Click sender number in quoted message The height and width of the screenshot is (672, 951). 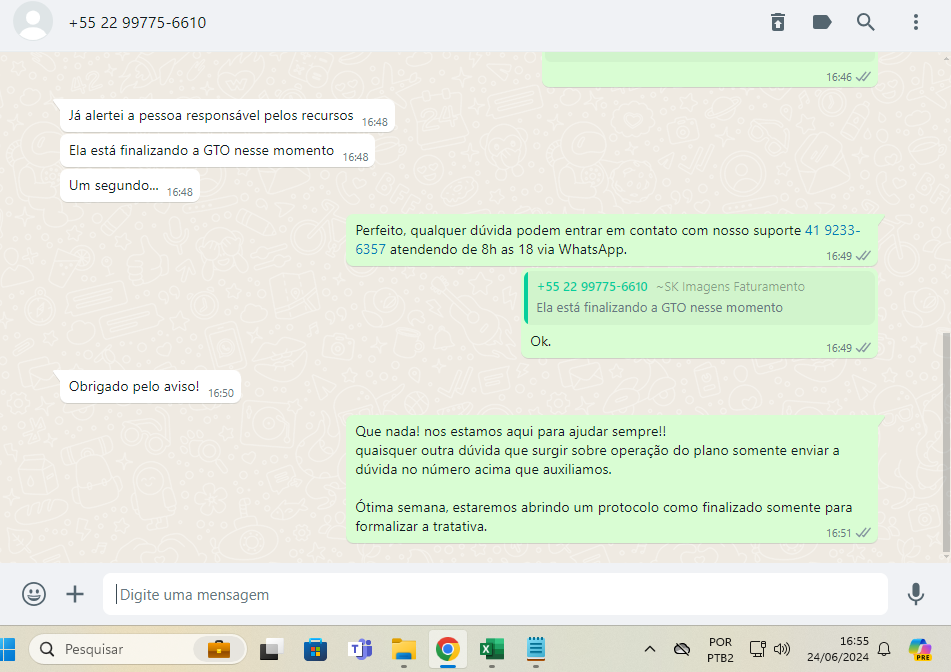click(x=592, y=287)
